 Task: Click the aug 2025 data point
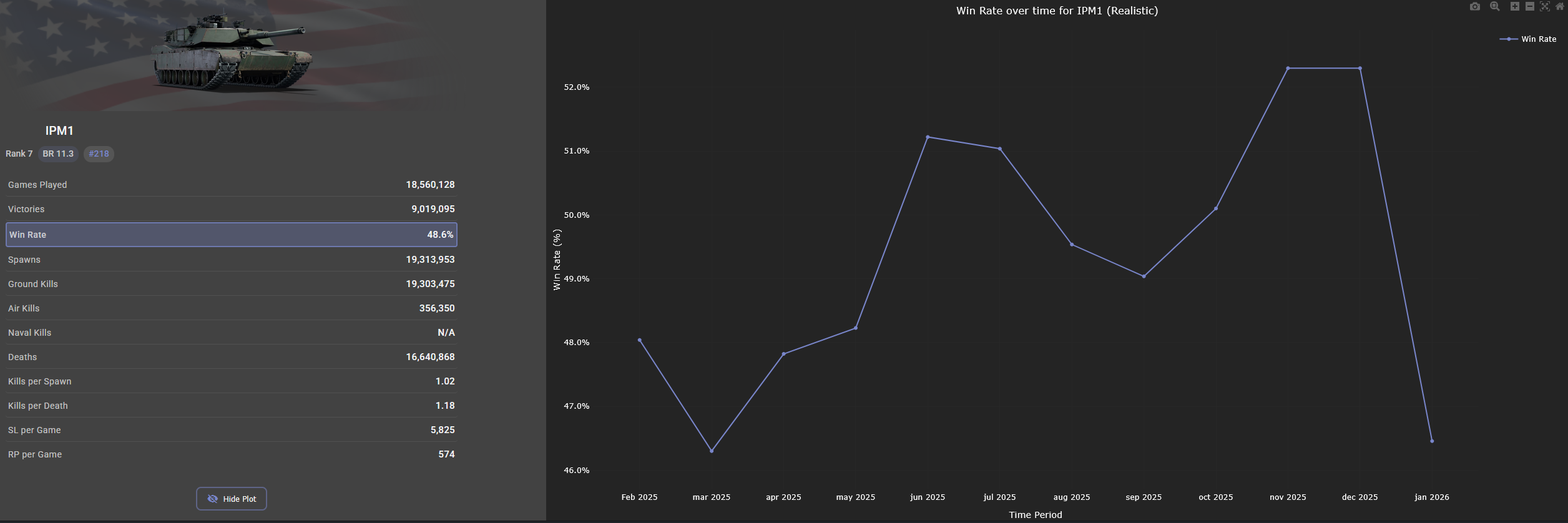[x=1072, y=245]
